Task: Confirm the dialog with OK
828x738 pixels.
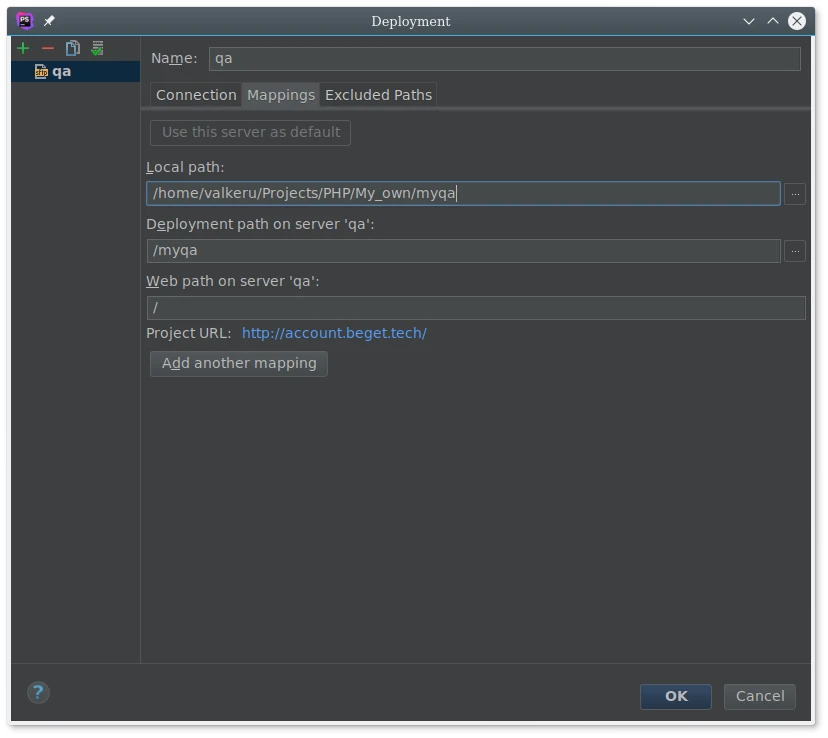Action: (676, 696)
